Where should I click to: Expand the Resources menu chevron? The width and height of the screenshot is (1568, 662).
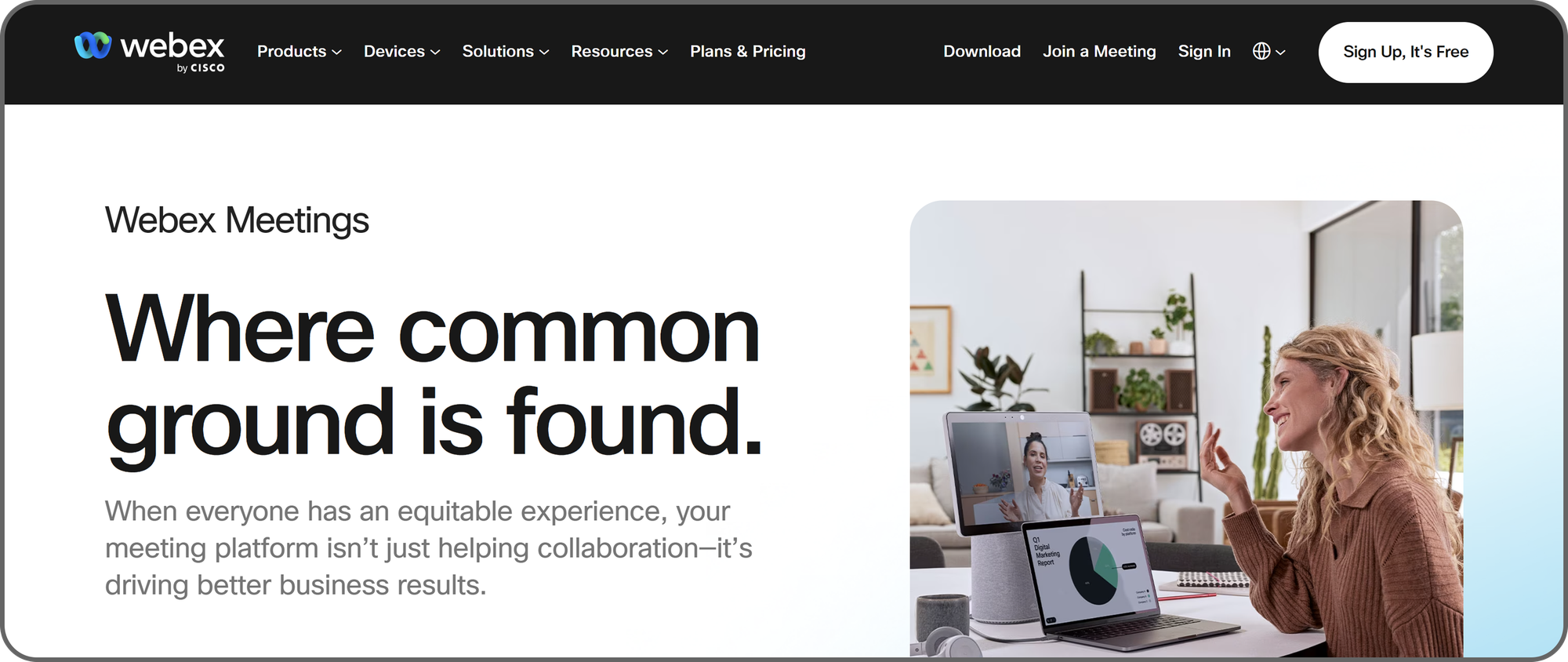click(663, 53)
